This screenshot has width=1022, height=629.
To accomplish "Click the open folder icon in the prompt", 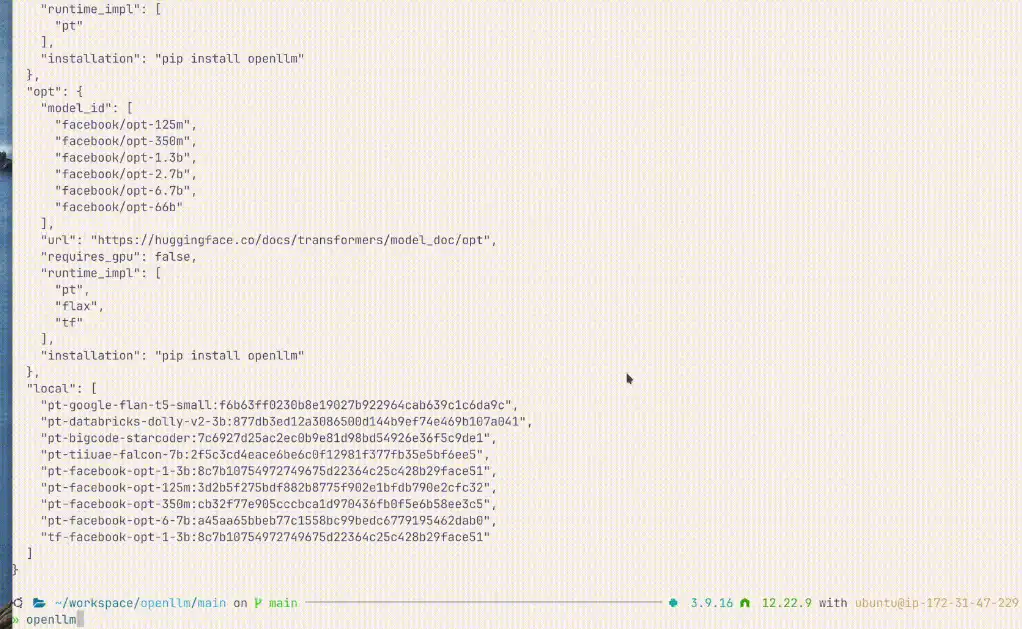I will pos(39,603).
